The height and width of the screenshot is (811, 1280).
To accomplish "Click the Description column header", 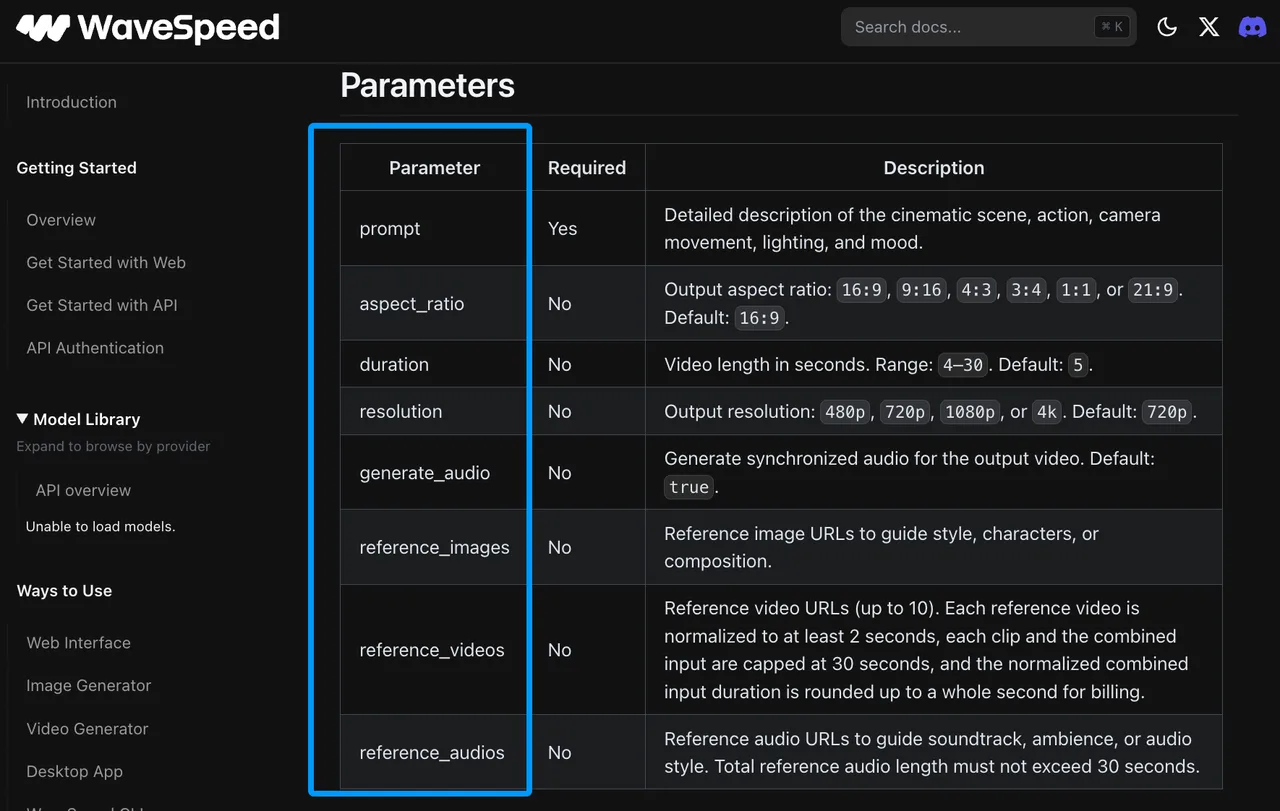I will (934, 168).
